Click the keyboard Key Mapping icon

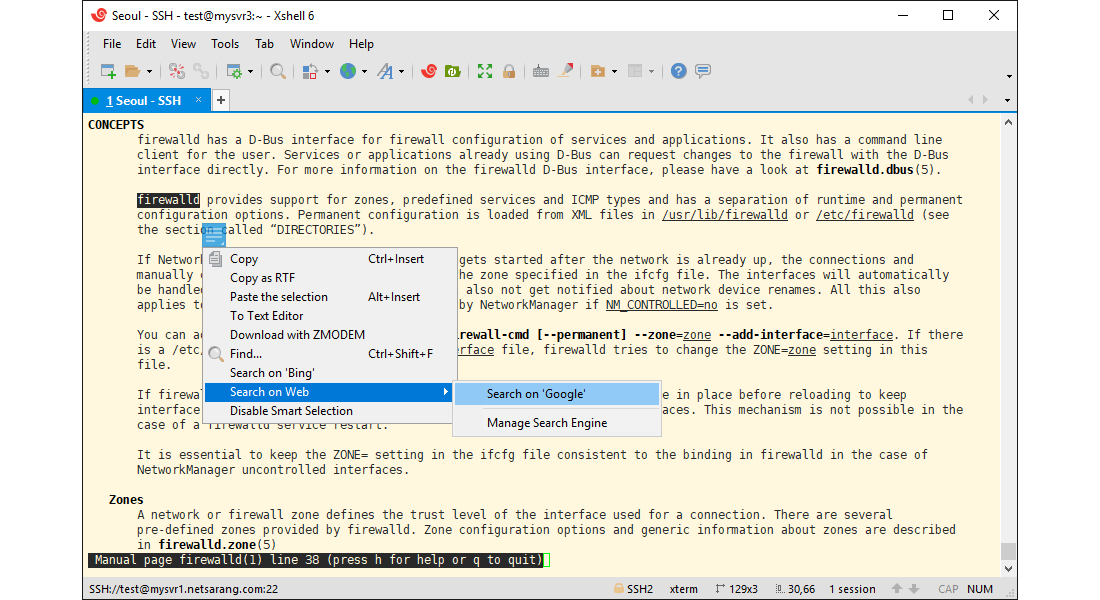point(540,71)
